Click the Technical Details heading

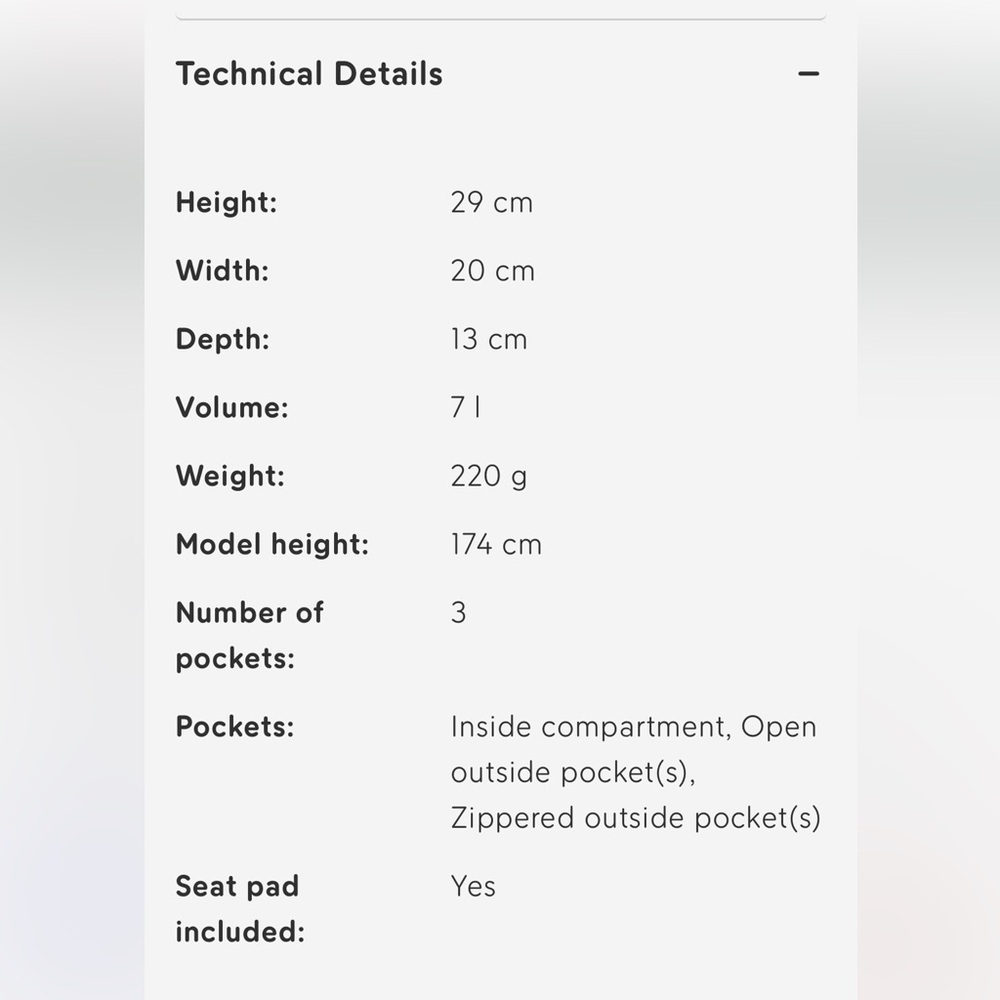click(x=309, y=74)
